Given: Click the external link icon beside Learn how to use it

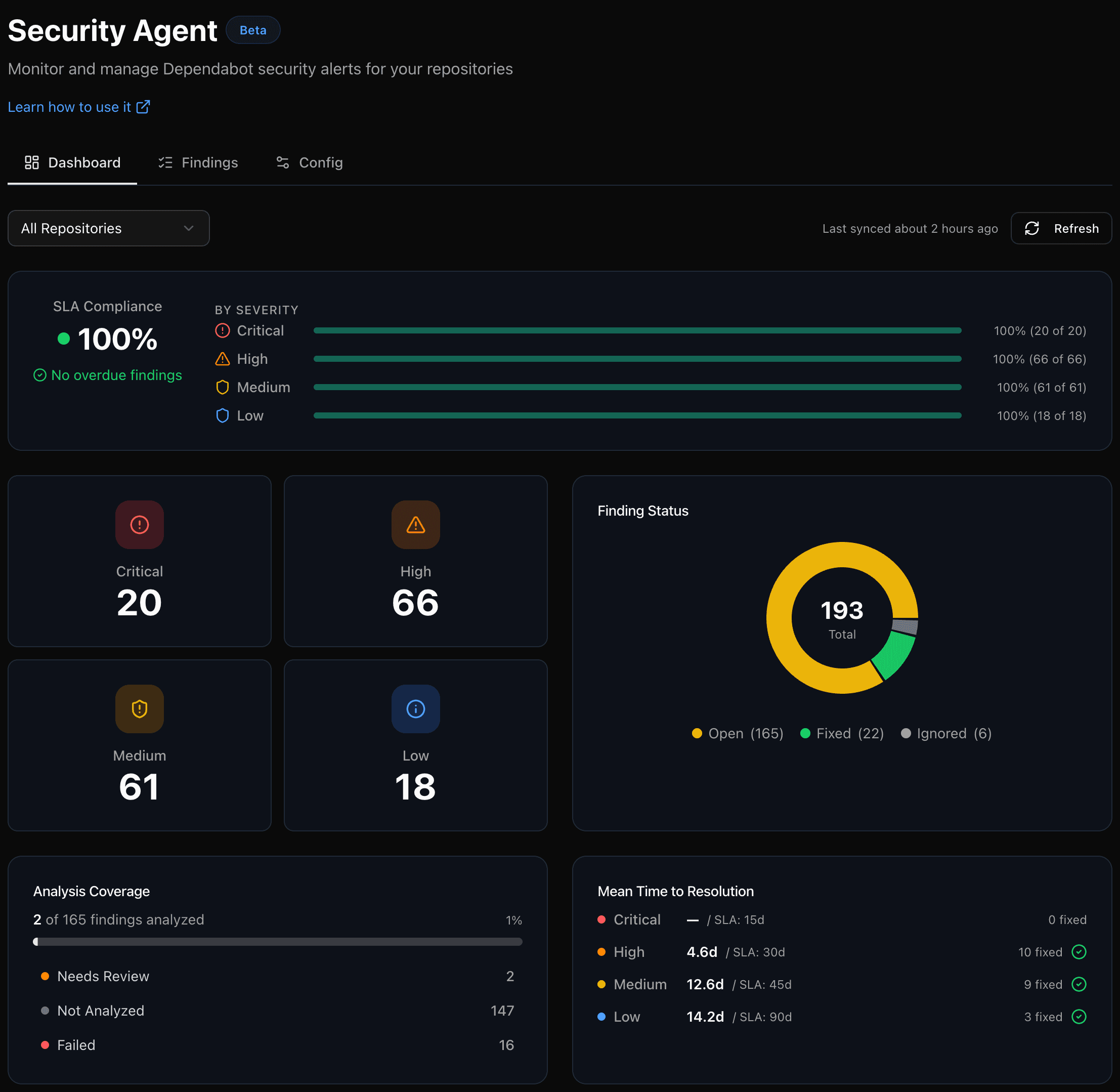Looking at the screenshot, I should click(143, 107).
